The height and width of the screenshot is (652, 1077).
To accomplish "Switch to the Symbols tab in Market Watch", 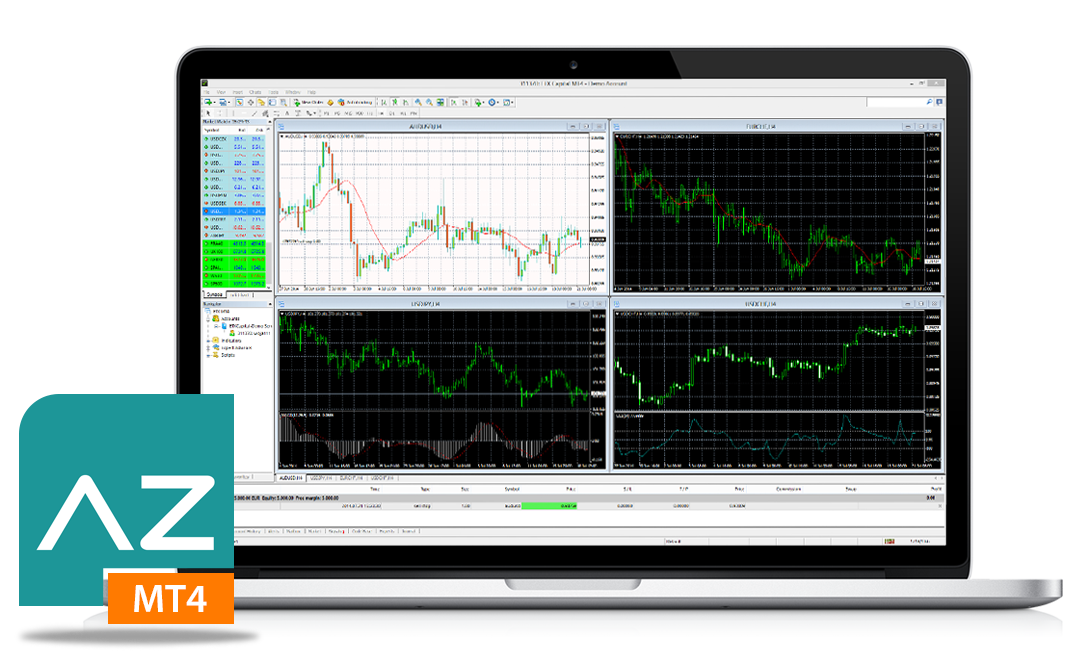I will click(x=215, y=294).
